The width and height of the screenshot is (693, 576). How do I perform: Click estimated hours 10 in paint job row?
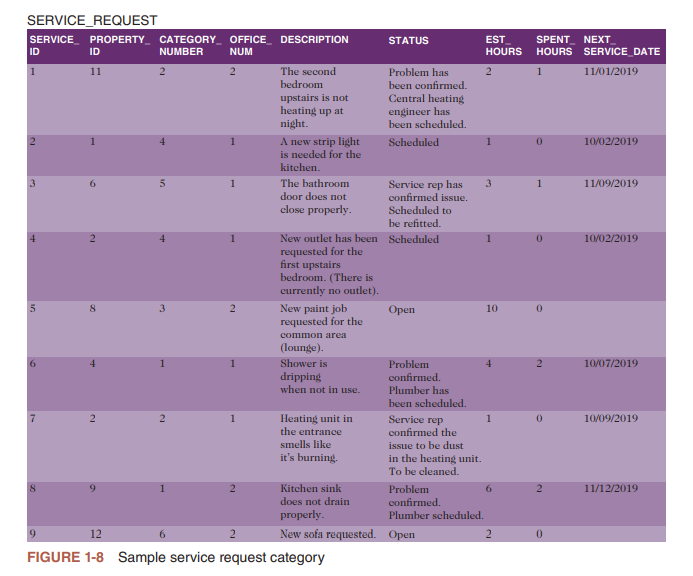coord(491,309)
